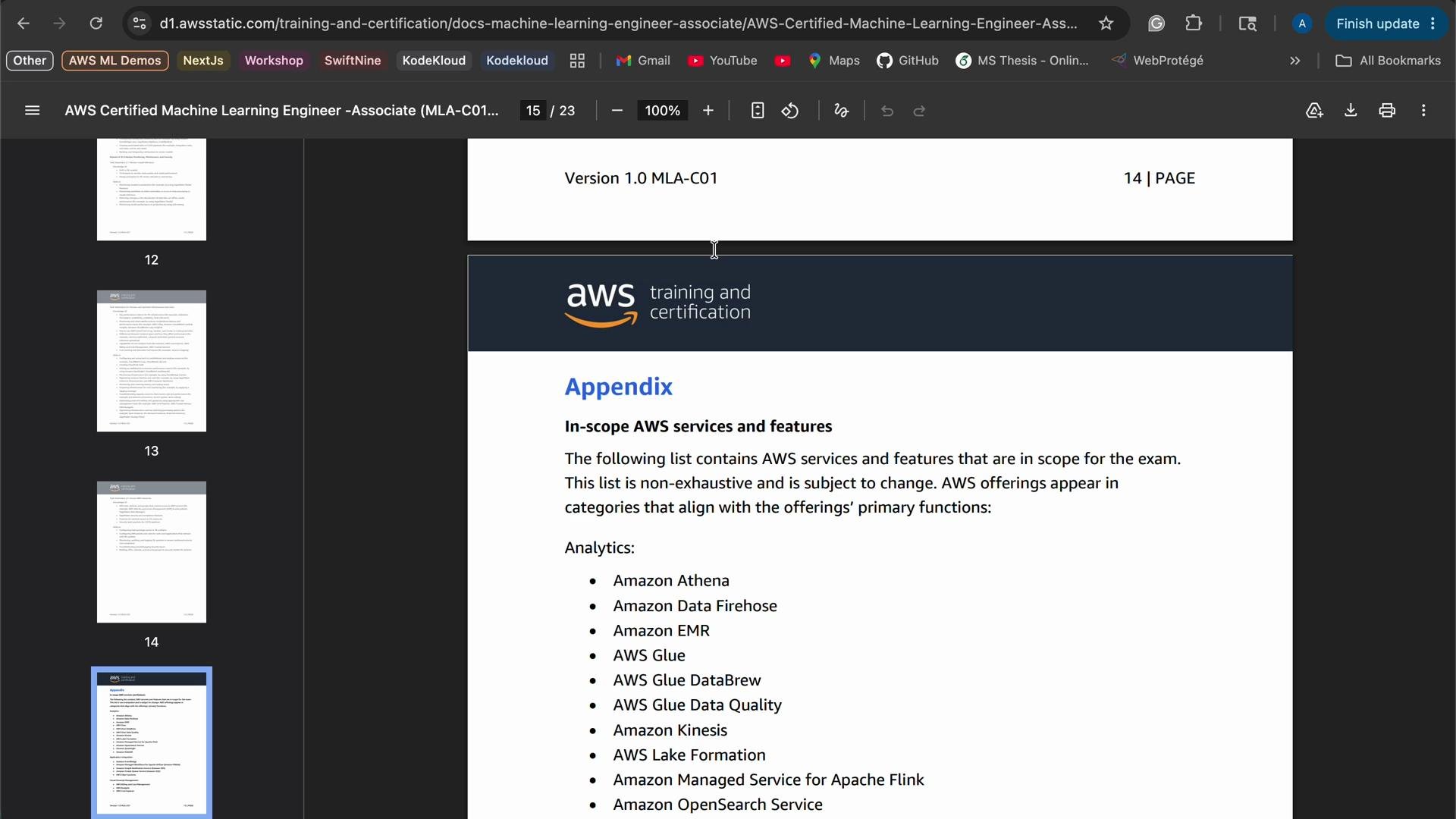This screenshot has height=819, width=1456.
Task: Open the Other bookmarks folder
Action: click(30, 61)
